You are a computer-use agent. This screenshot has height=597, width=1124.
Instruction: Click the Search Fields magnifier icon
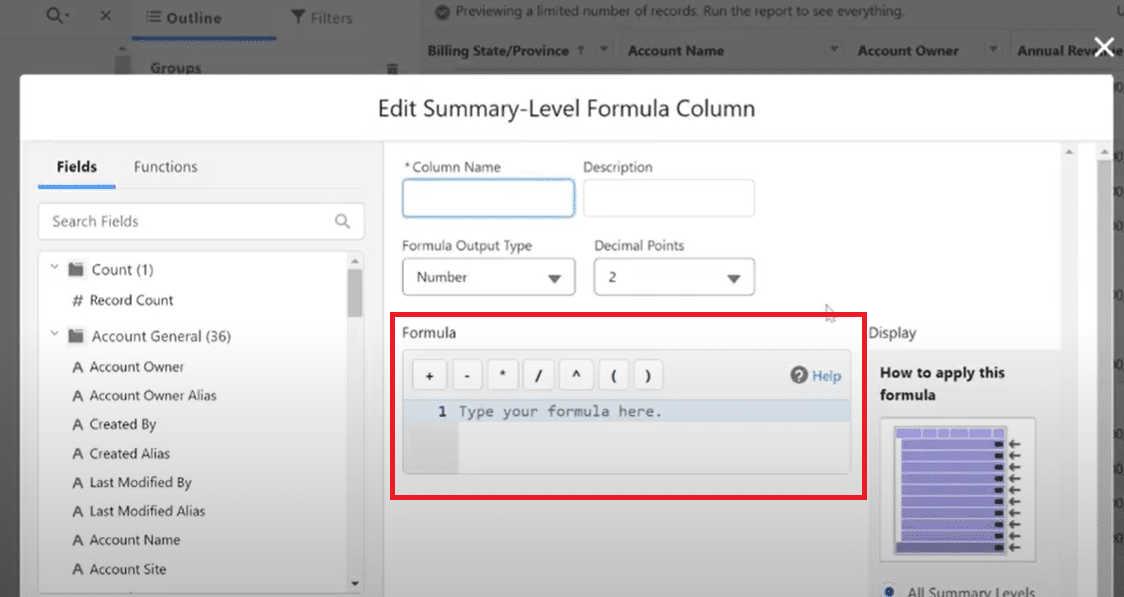pos(343,221)
